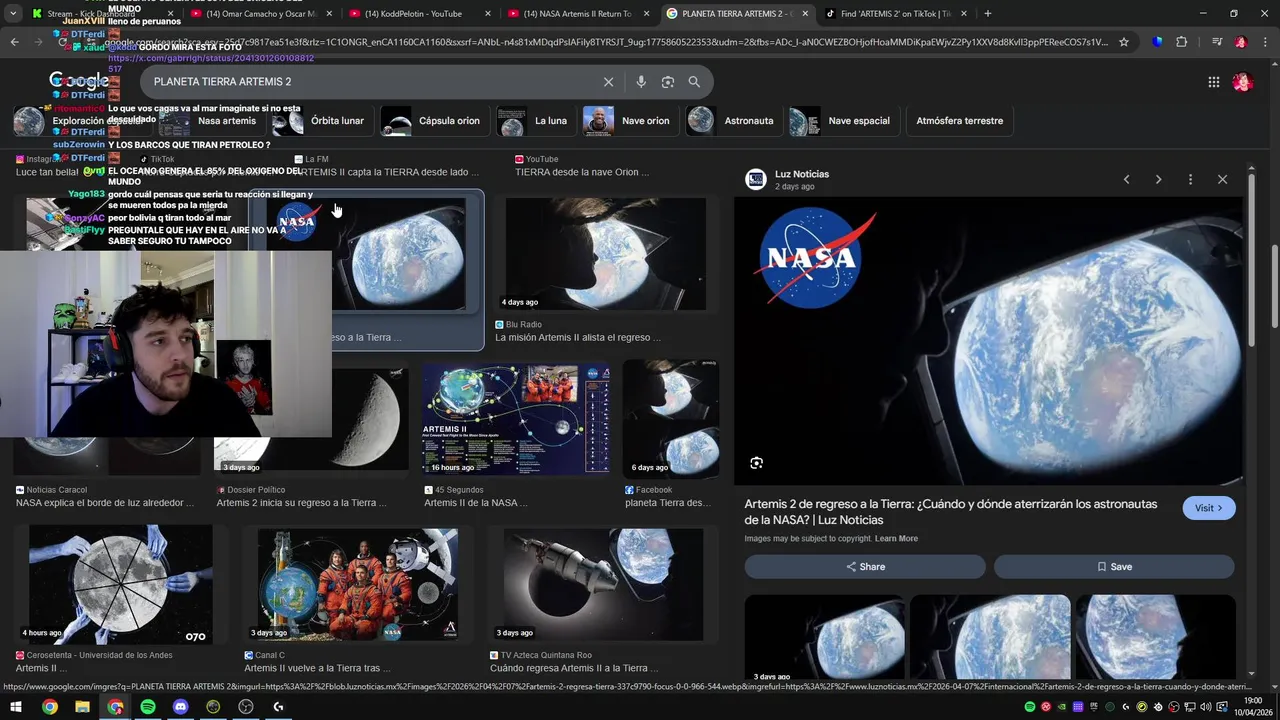Submit search with the magnifier icon
Image resolution: width=1280 pixels, height=720 pixels.
[694, 82]
